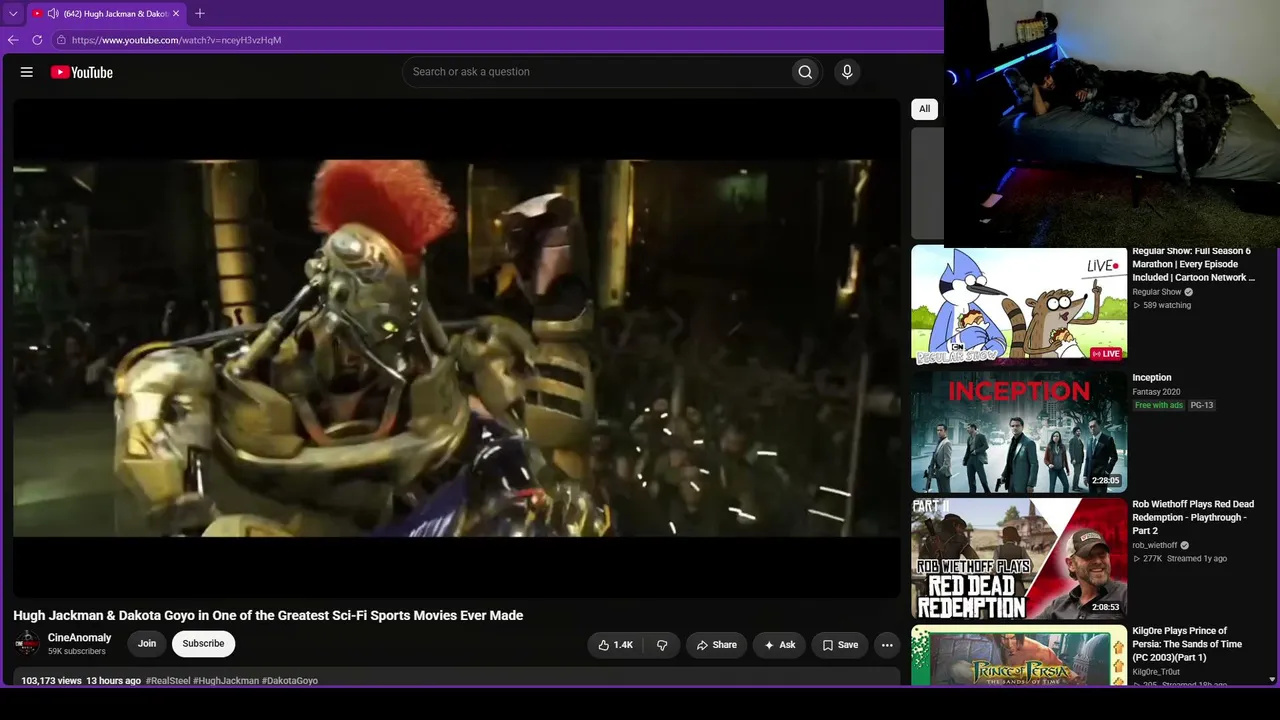Viewport: 1280px width, 720px height.
Task: View site information icon in address bar
Action: click(61, 40)
